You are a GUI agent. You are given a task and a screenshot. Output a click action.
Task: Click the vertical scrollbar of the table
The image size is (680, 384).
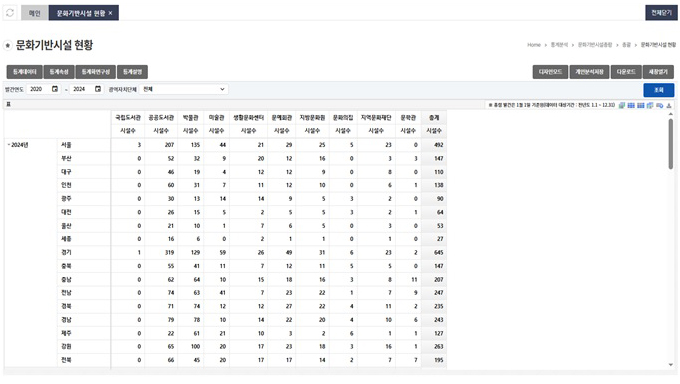[x=670, y=143]
